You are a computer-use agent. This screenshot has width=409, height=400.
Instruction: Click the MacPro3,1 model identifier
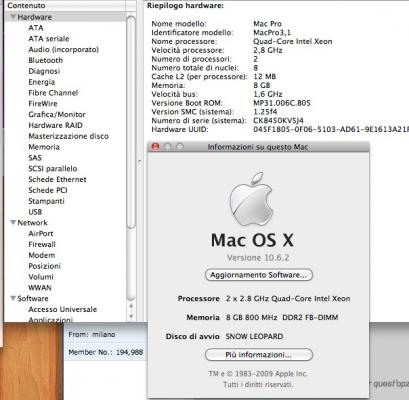pos(272,33)
